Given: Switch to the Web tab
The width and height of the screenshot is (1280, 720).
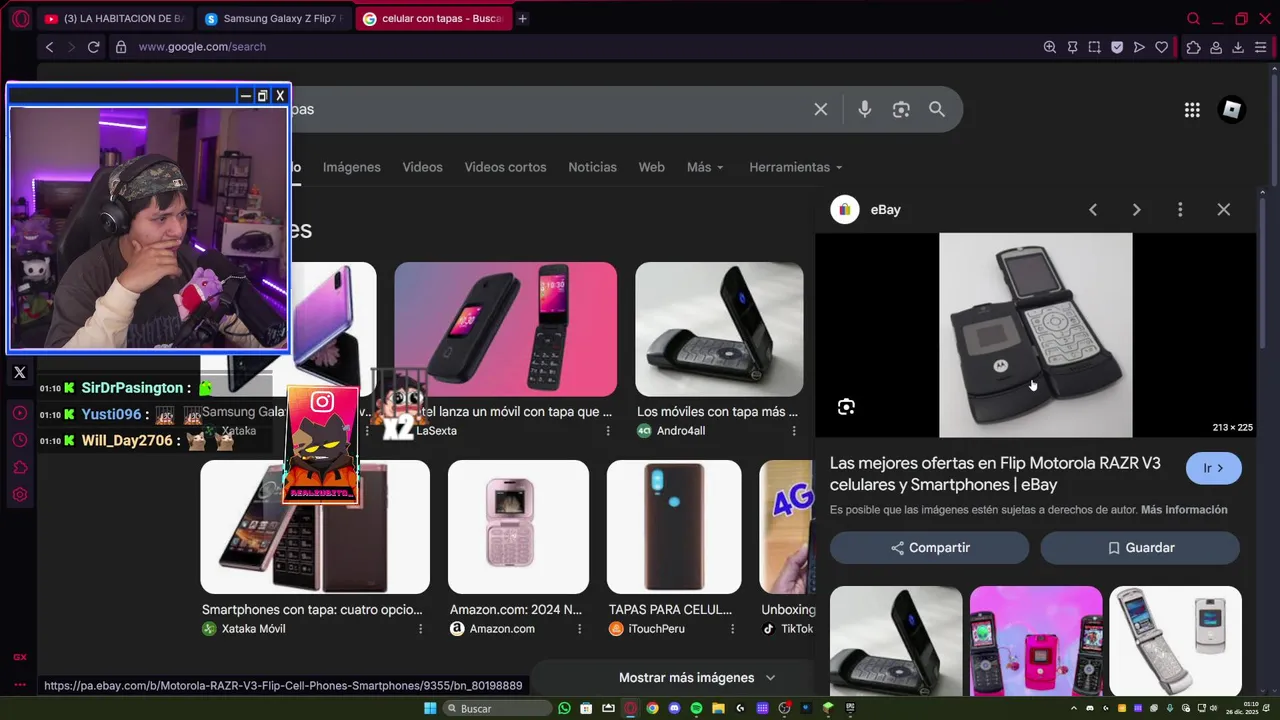Looking at the screenshot, I should (x=651, y=167).
